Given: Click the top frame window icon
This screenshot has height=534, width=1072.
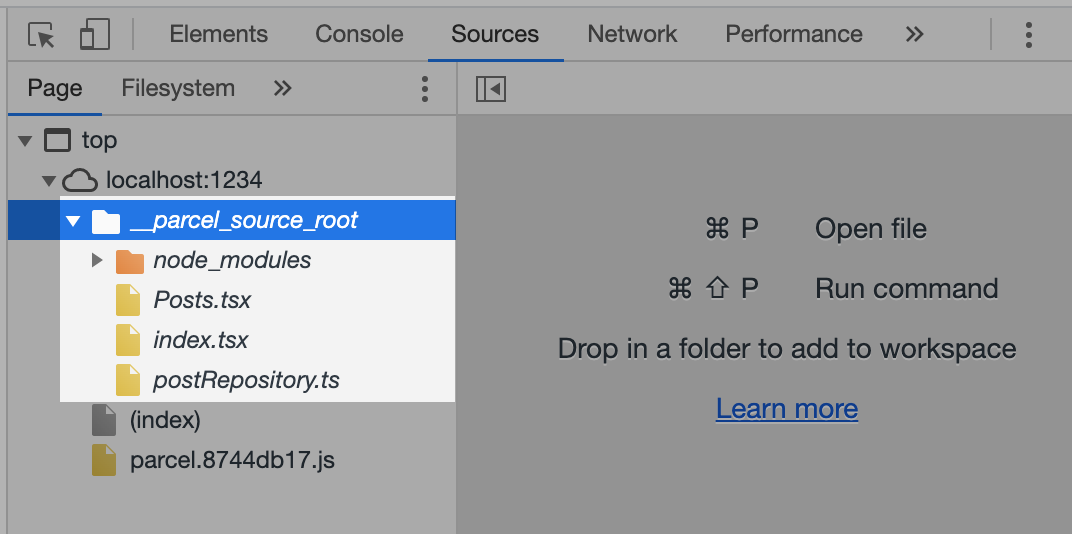Looking at the screenshot, I should click(58, 141).
